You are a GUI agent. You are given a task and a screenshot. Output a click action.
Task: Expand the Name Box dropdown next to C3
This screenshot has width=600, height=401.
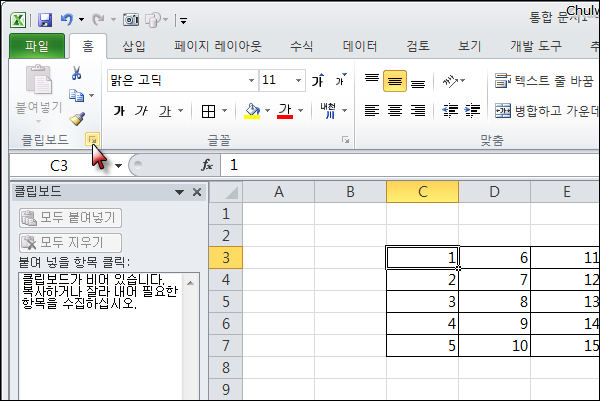click(118, 166)
